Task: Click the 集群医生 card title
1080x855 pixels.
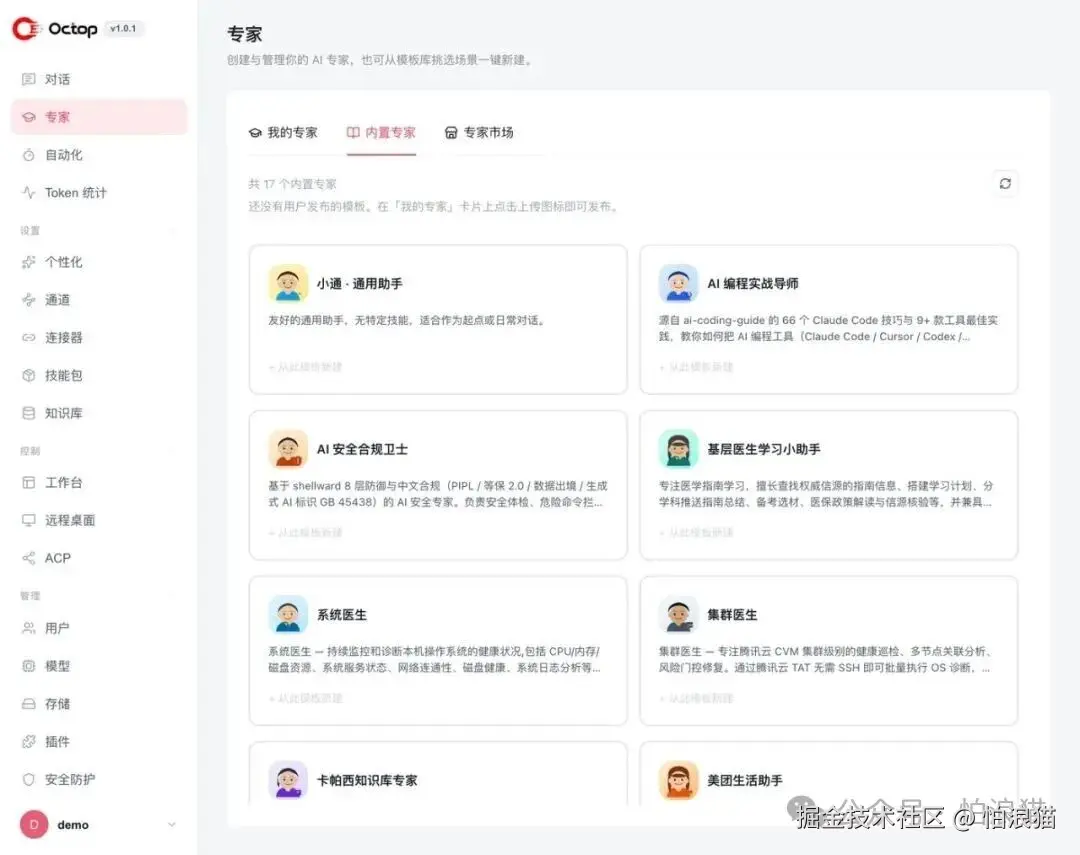Action: pos(732,615)
